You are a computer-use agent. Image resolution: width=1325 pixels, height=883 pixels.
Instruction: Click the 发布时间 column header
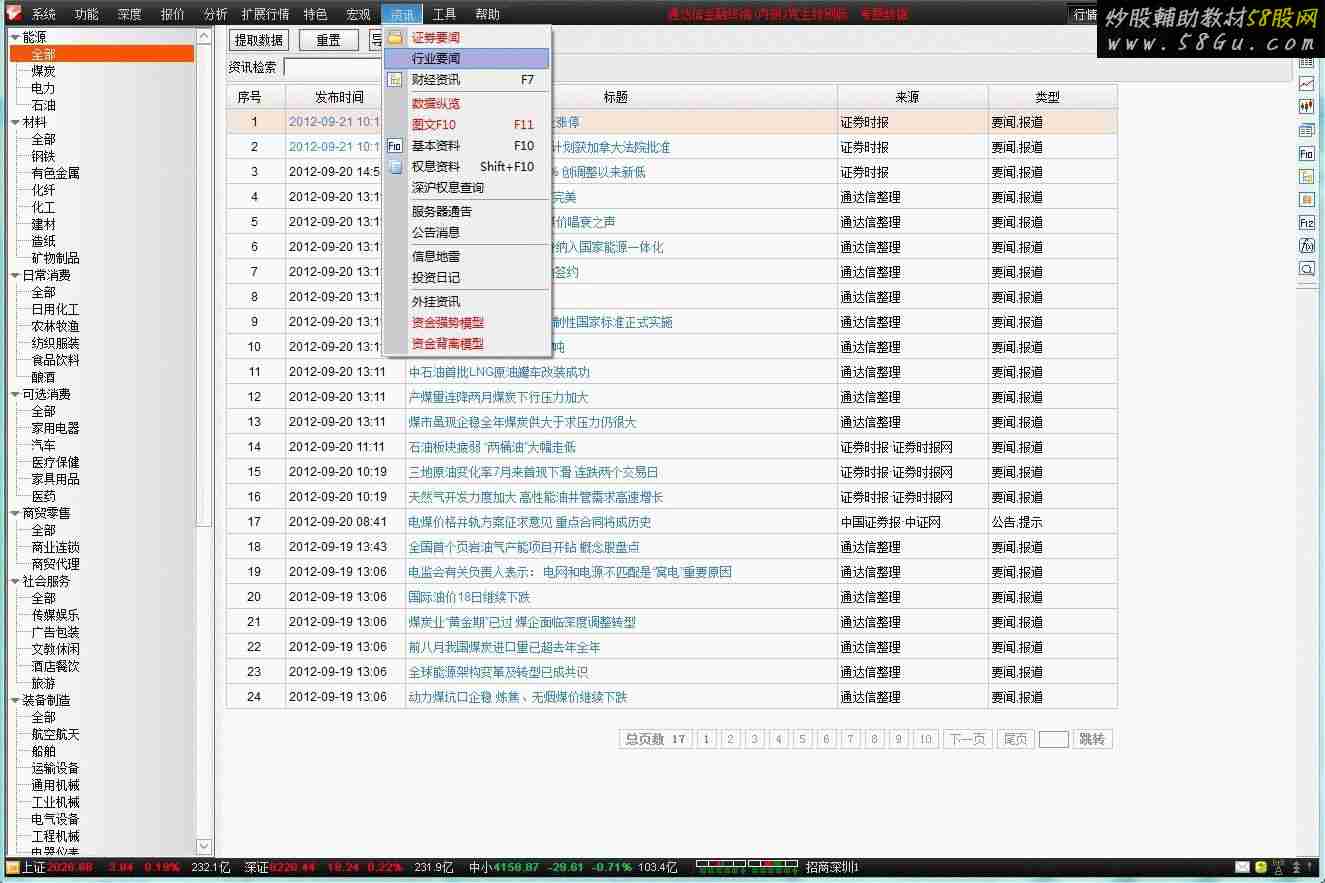tap(339, 97)
